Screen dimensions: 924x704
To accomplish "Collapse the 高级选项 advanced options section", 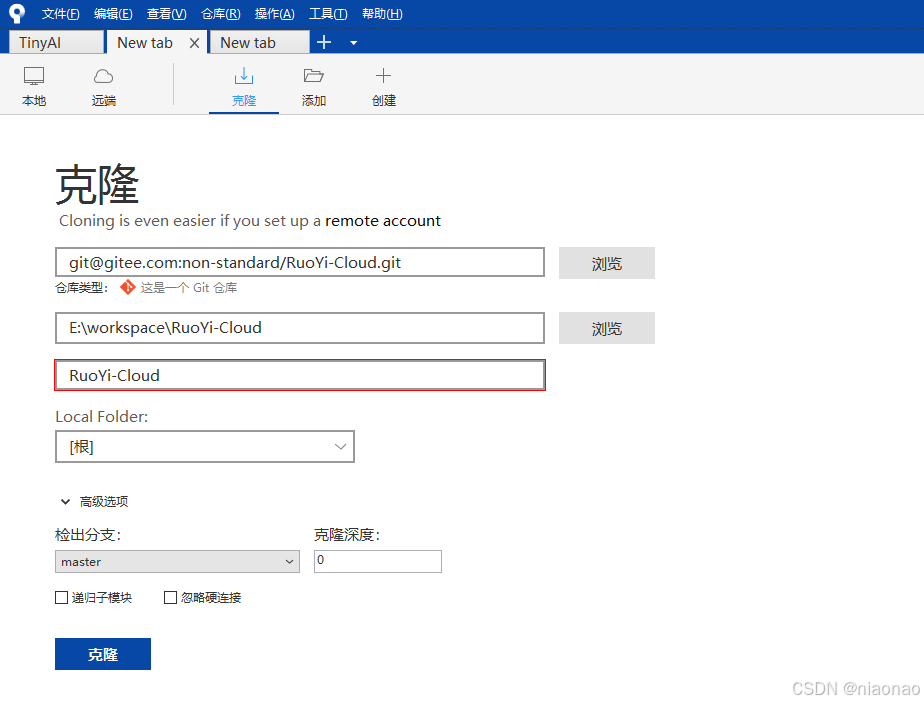I will [65, 501].
